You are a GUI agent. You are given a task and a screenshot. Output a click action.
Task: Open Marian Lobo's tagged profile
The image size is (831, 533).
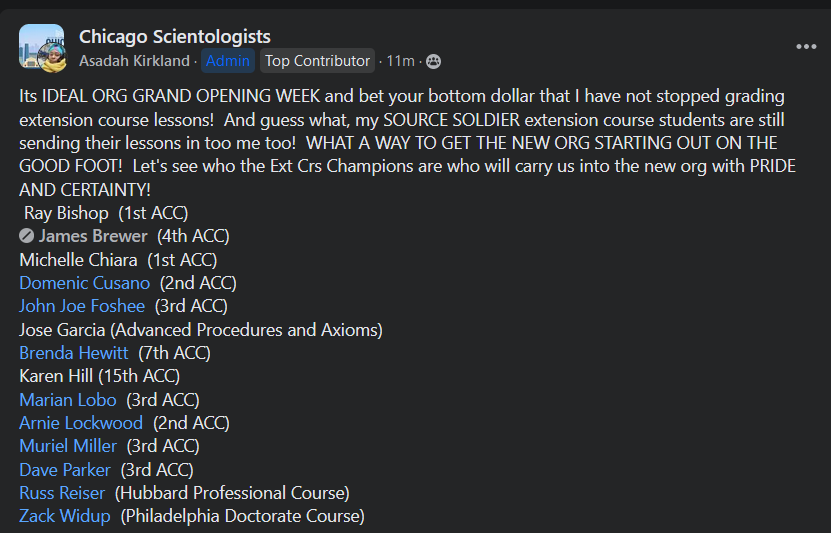point(67,400)
